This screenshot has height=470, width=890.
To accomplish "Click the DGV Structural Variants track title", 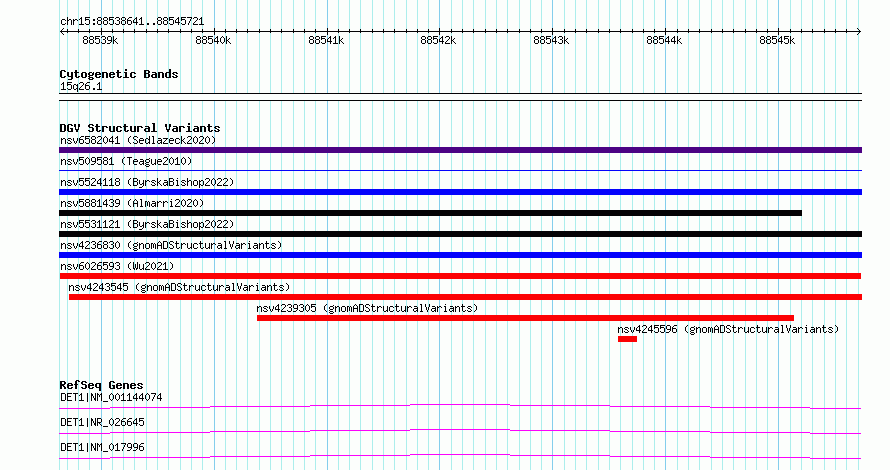I will click(x=140, y=128).
